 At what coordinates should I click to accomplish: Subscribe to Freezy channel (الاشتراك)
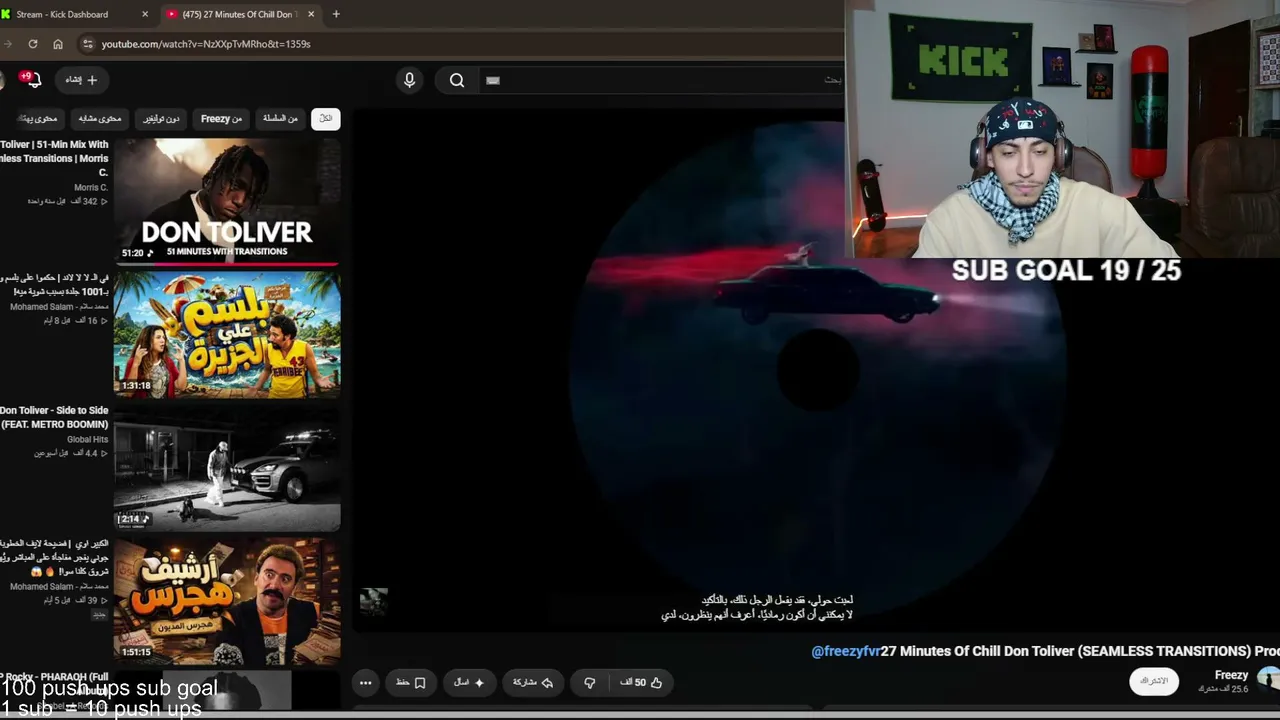pyautogui.click(x=1153, y=681)
